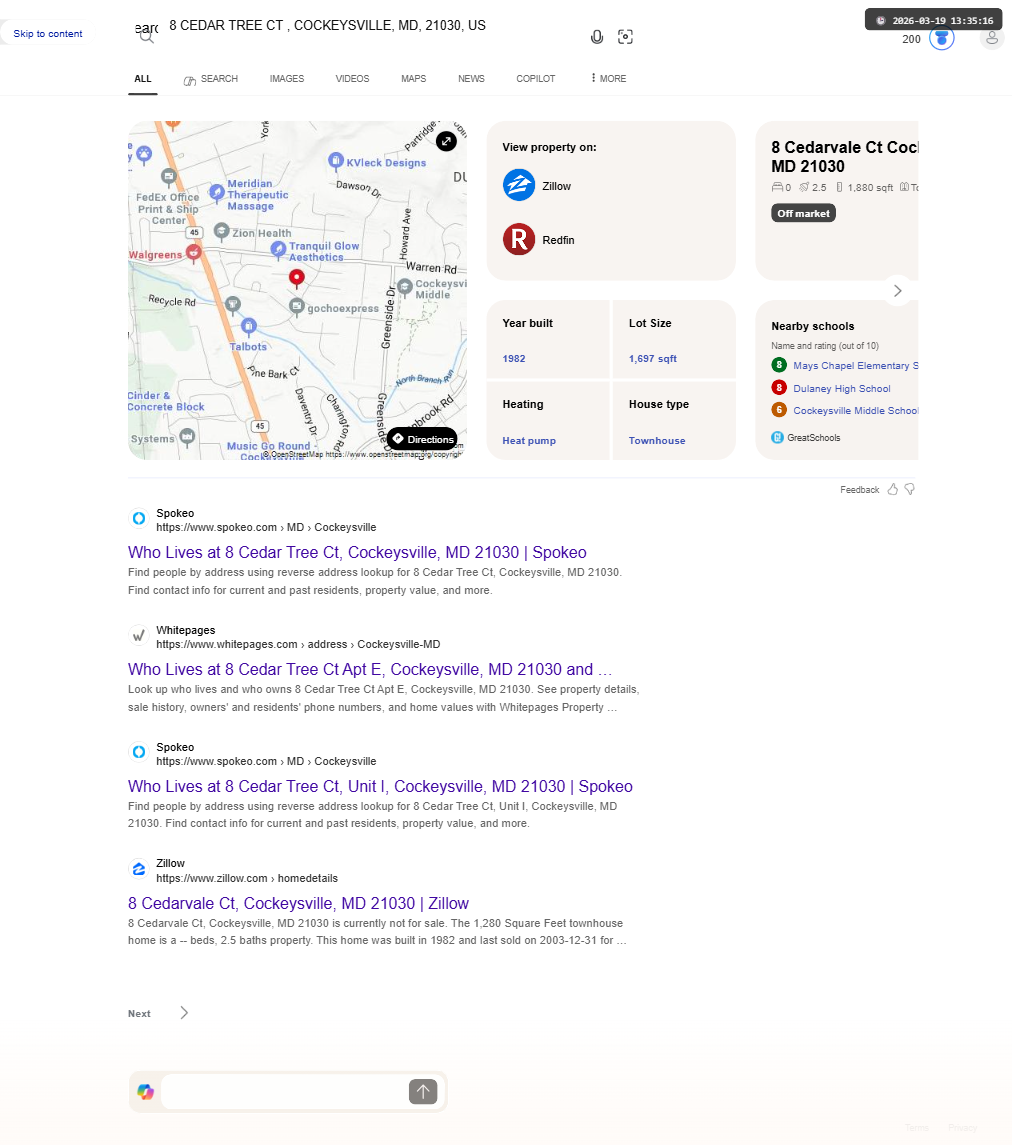Open Dulaney High School link
Image resolution: width=1012 pixels, height=1145 pixels.
[x=842, y=388]
